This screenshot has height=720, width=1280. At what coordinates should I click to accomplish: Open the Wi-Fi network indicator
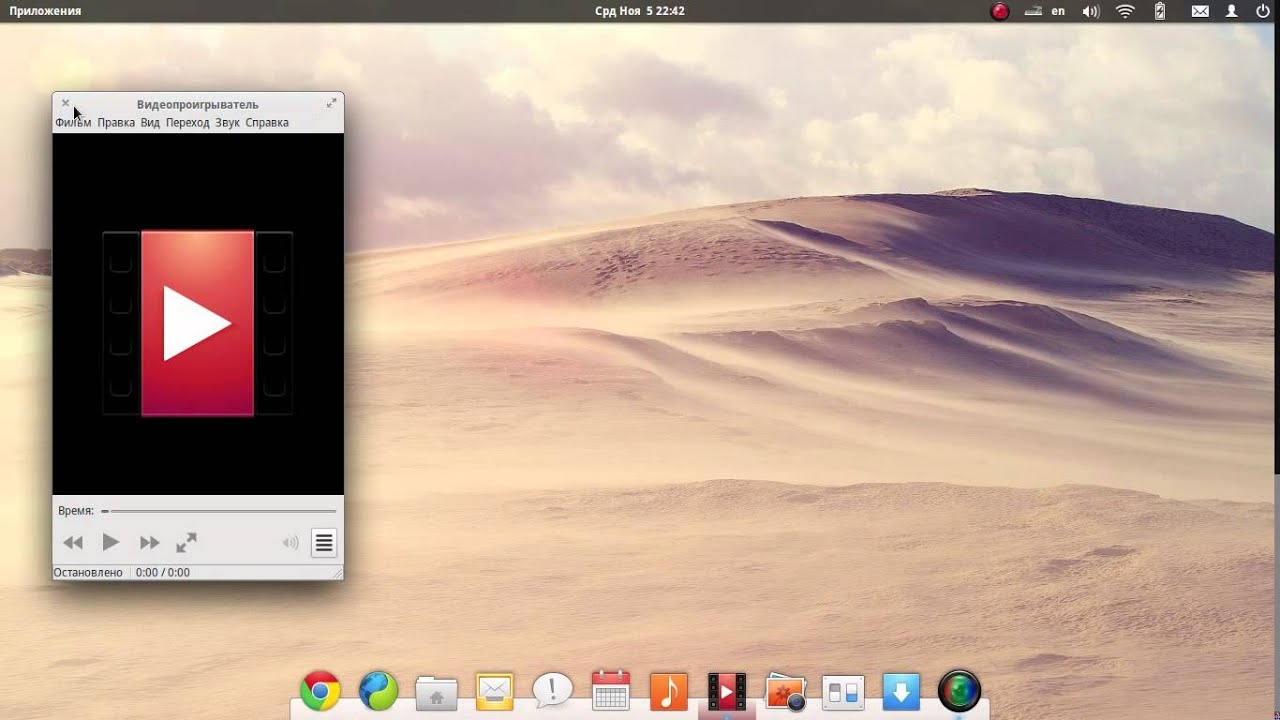(x=1125, y=11)
